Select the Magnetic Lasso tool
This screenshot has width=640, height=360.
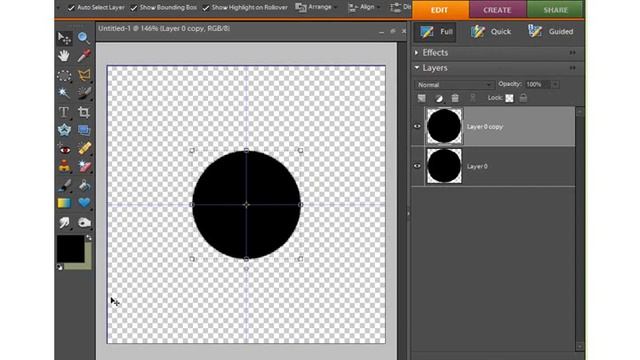pyautogui.click(x=84, y=75)
